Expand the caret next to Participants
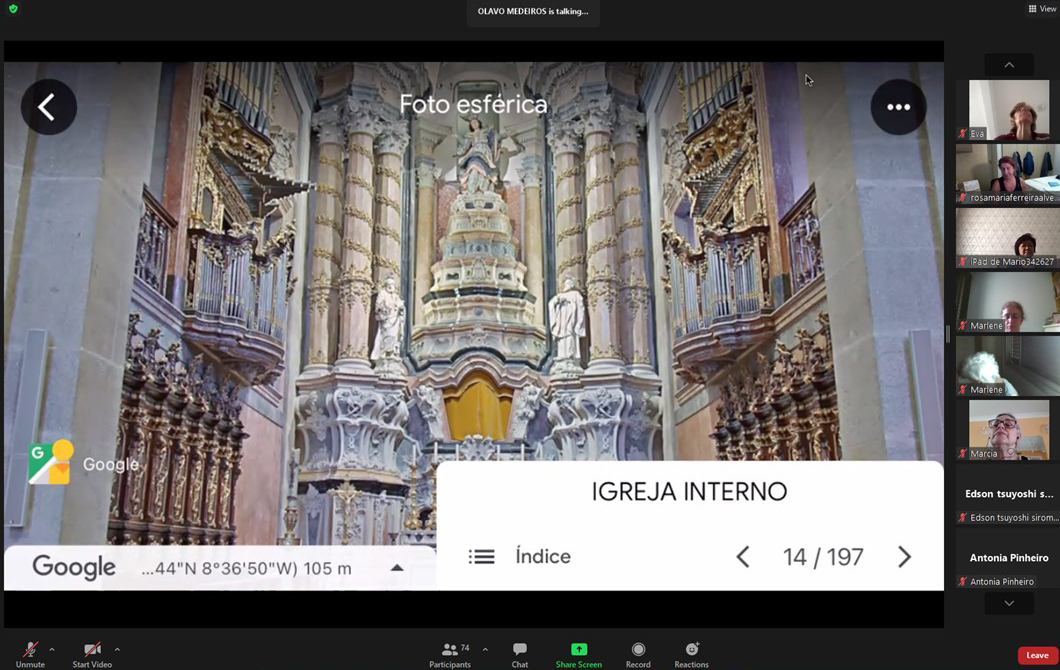Screen dimensions: 1060x670 tap(485, 649)
